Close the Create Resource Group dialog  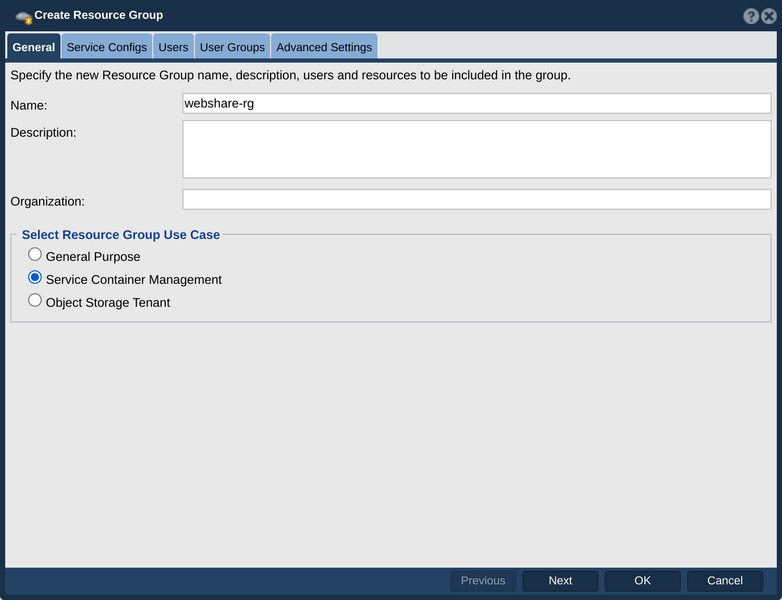tap(769, 16)
